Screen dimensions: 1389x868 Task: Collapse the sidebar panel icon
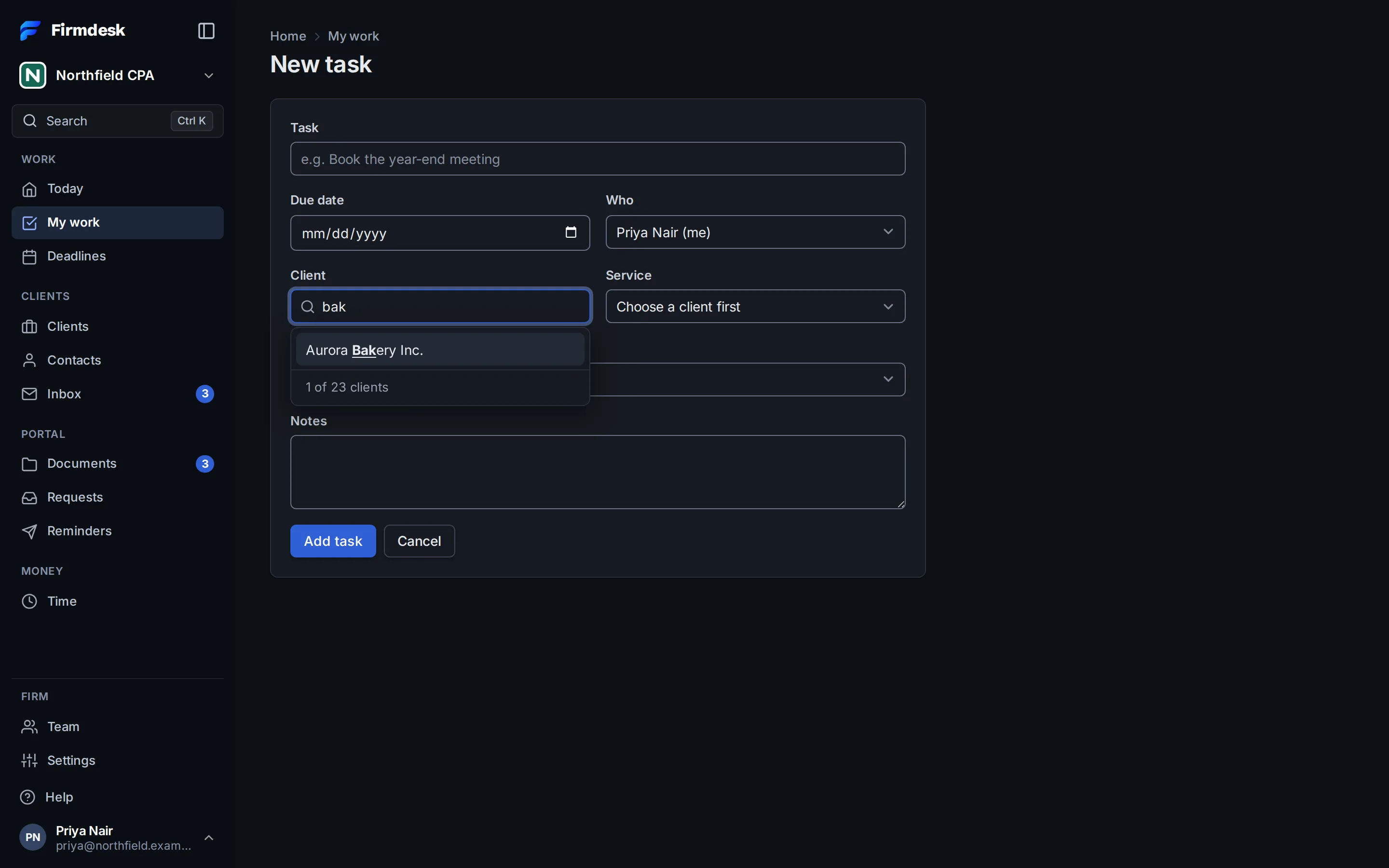[206, 30]
